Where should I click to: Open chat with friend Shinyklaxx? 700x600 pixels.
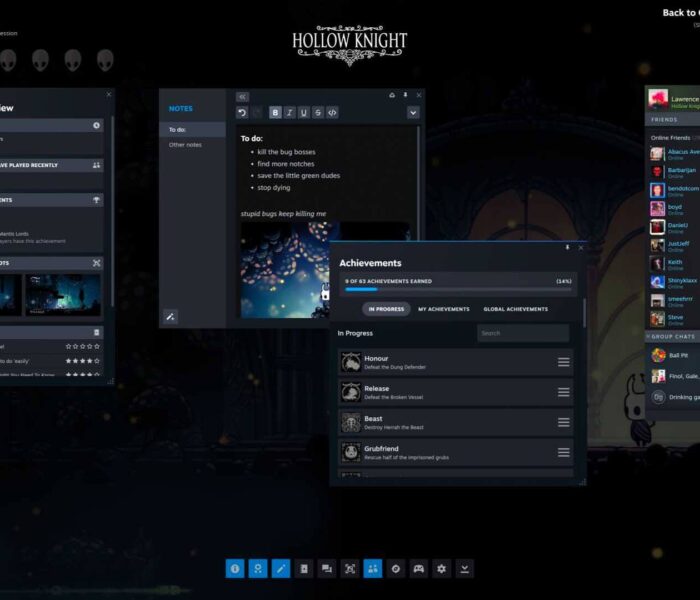pyautogui.click(x=675, y=282)
